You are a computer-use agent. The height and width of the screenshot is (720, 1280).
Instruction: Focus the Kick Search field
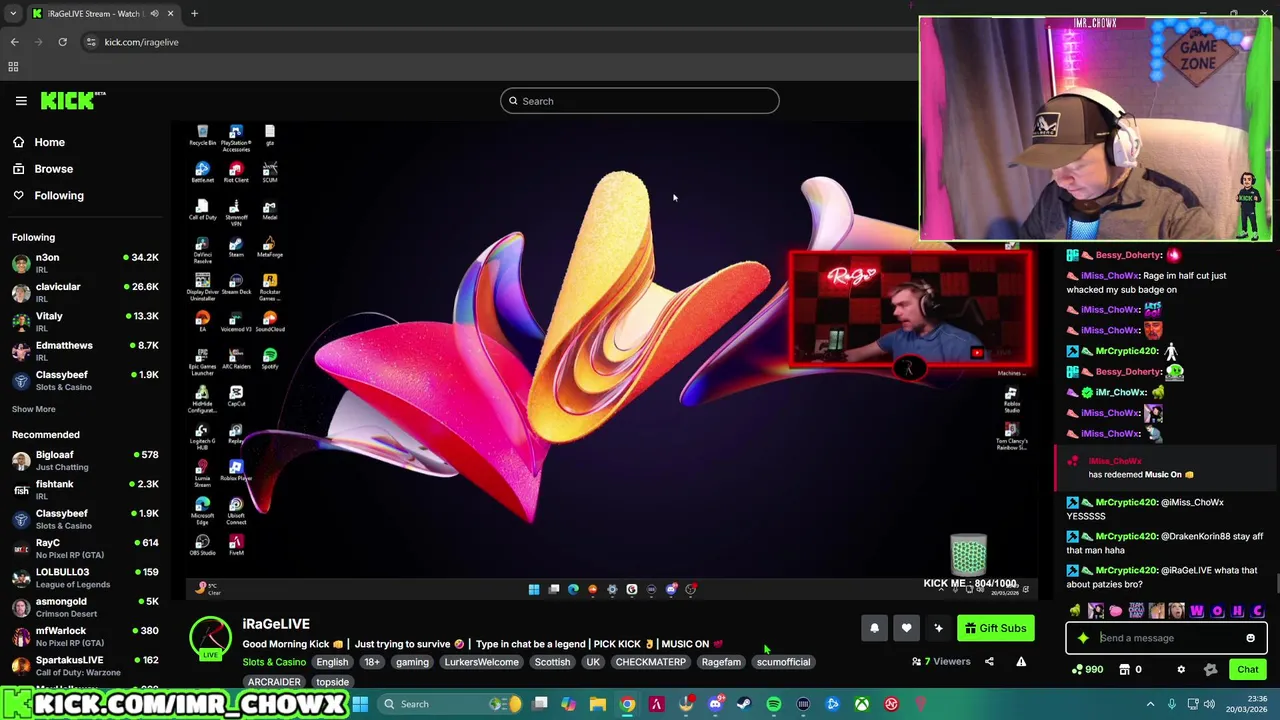coord(639,101)
